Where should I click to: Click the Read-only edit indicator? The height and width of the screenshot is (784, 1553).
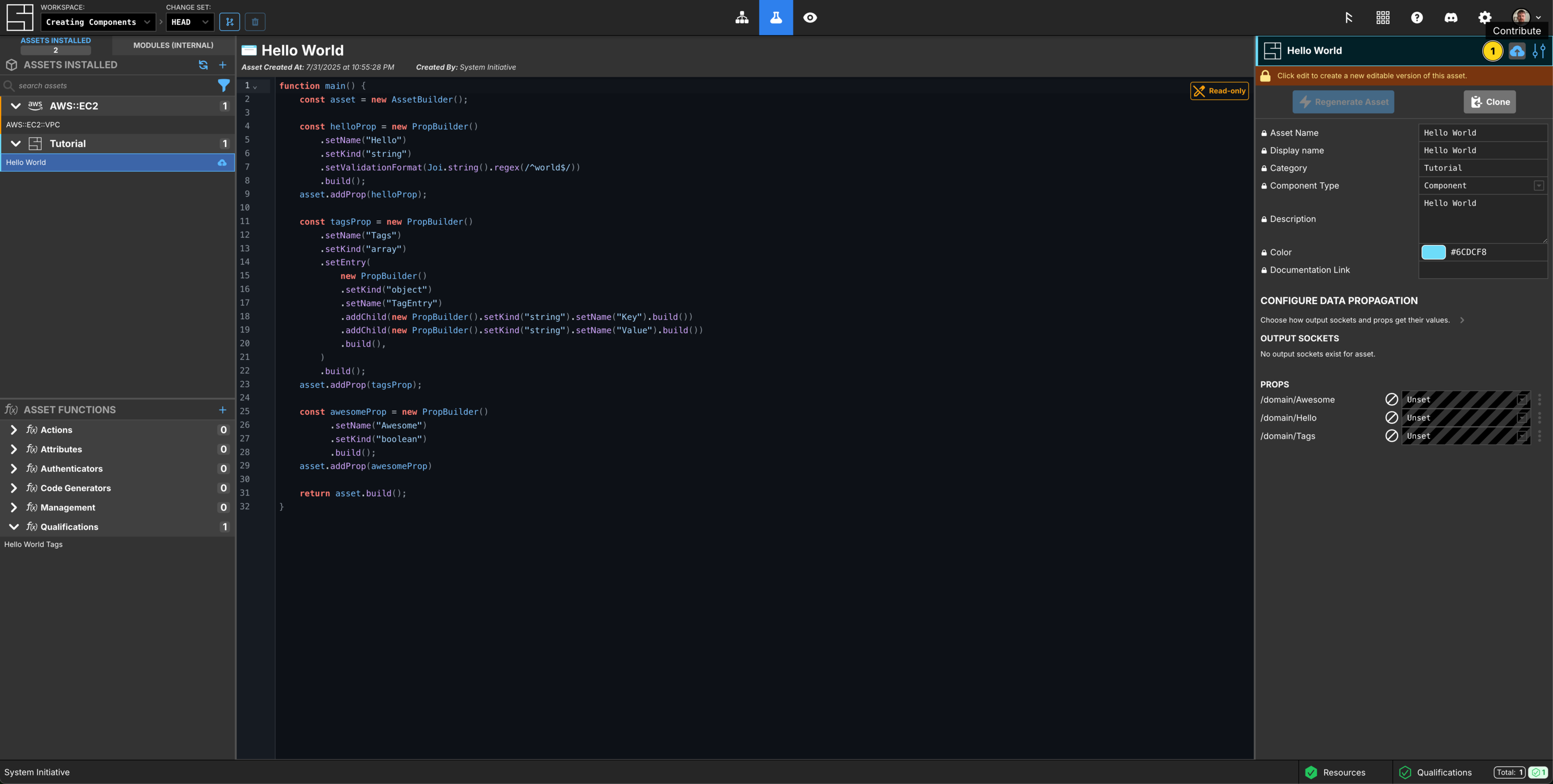click(x=1219, y=91)
